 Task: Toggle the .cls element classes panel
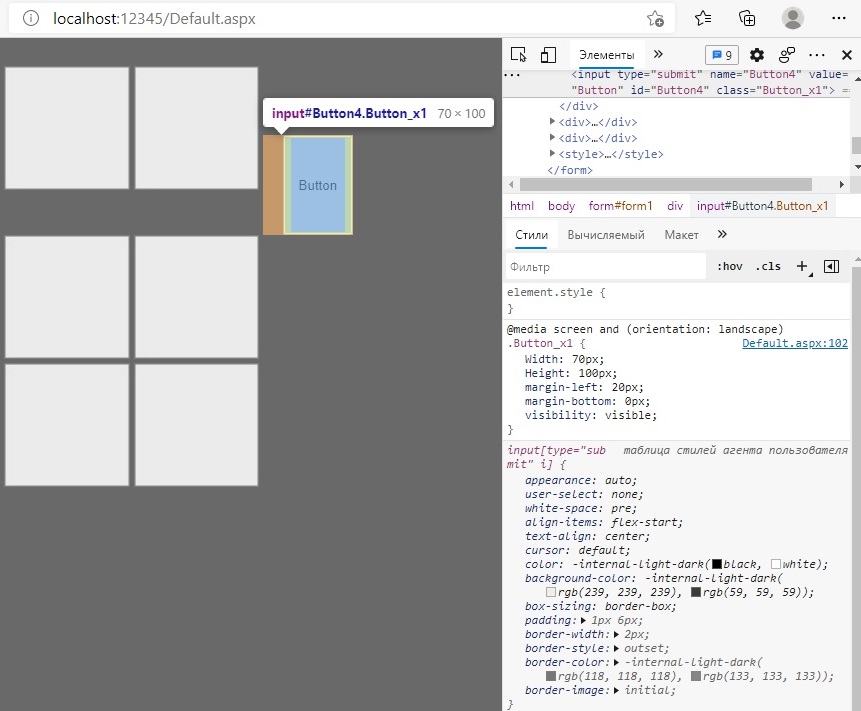[768, 266]
